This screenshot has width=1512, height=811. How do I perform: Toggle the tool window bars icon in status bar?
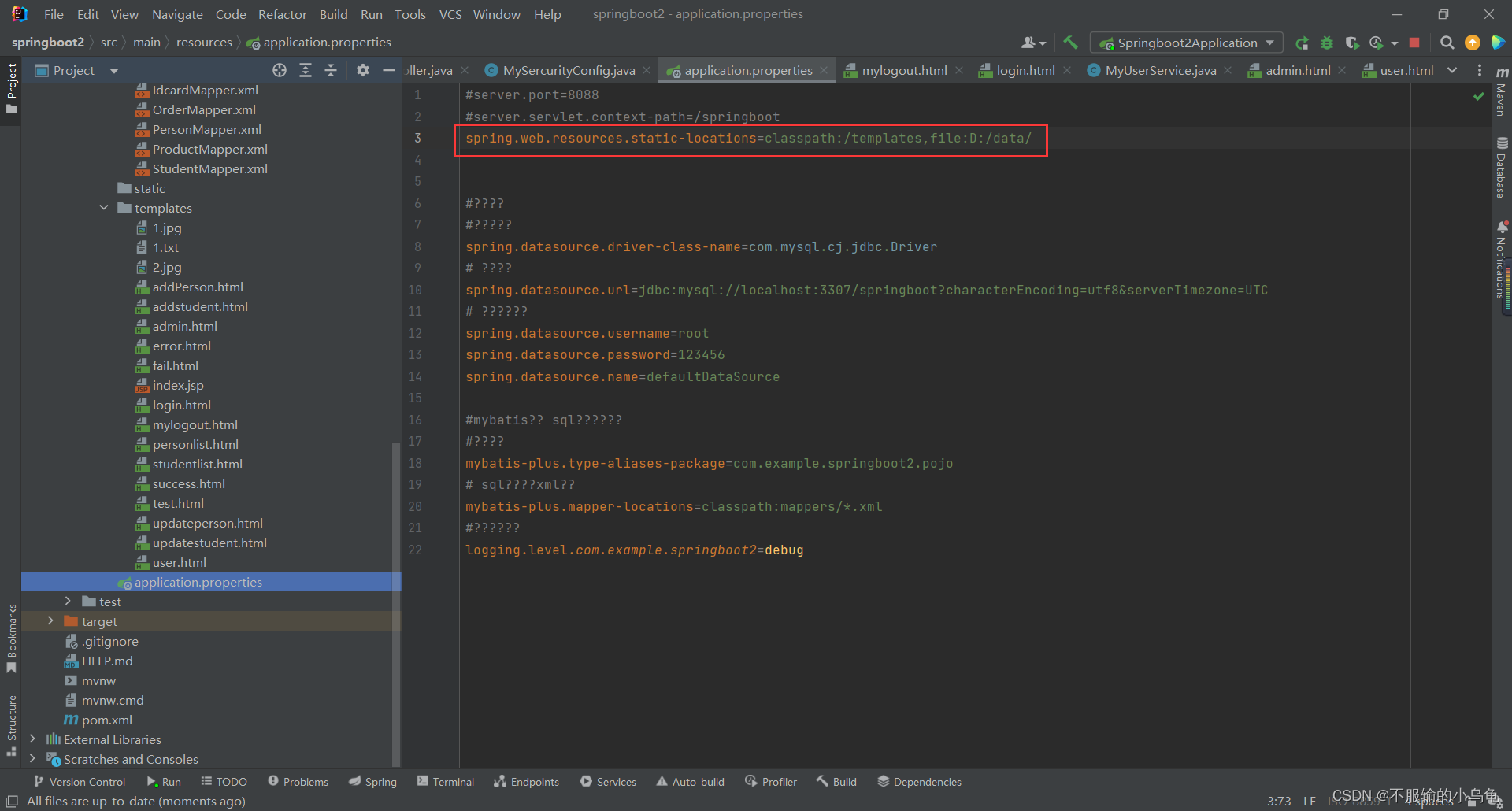coord(12,801)
